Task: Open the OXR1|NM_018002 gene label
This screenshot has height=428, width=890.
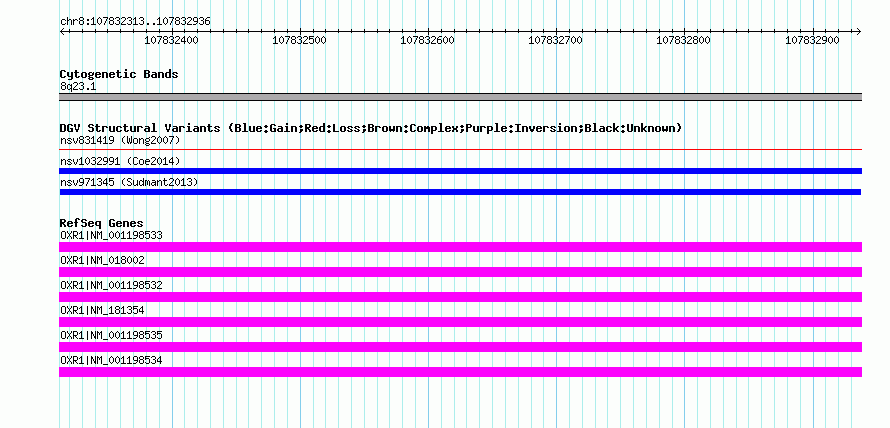Action: point(102,261)
